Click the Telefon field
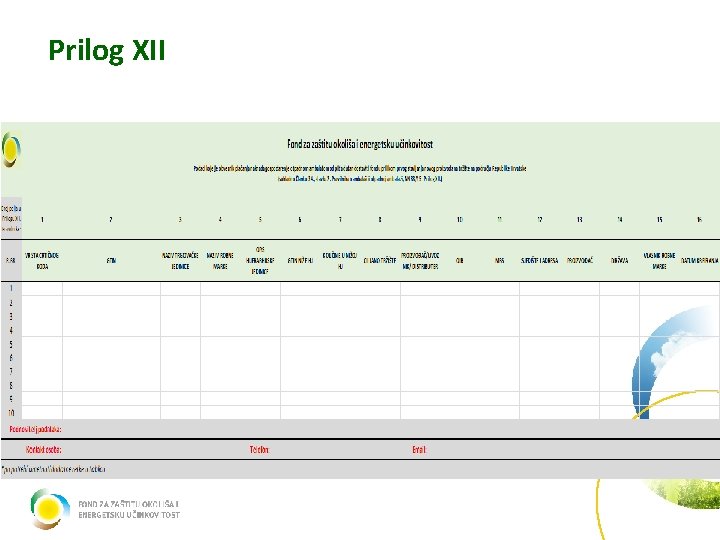The width and height of the screenshot is (720, 540). (x=259, y=450)
